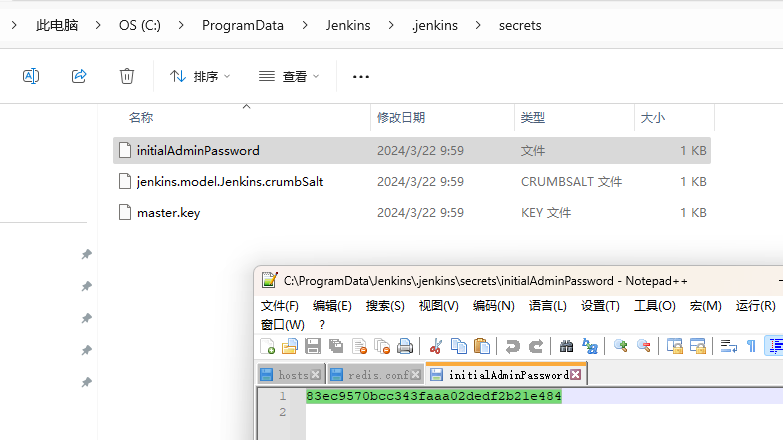This screenshot has height=440, width=783.
Task: Close the initialAdminPassword tab
Action: 576,375
